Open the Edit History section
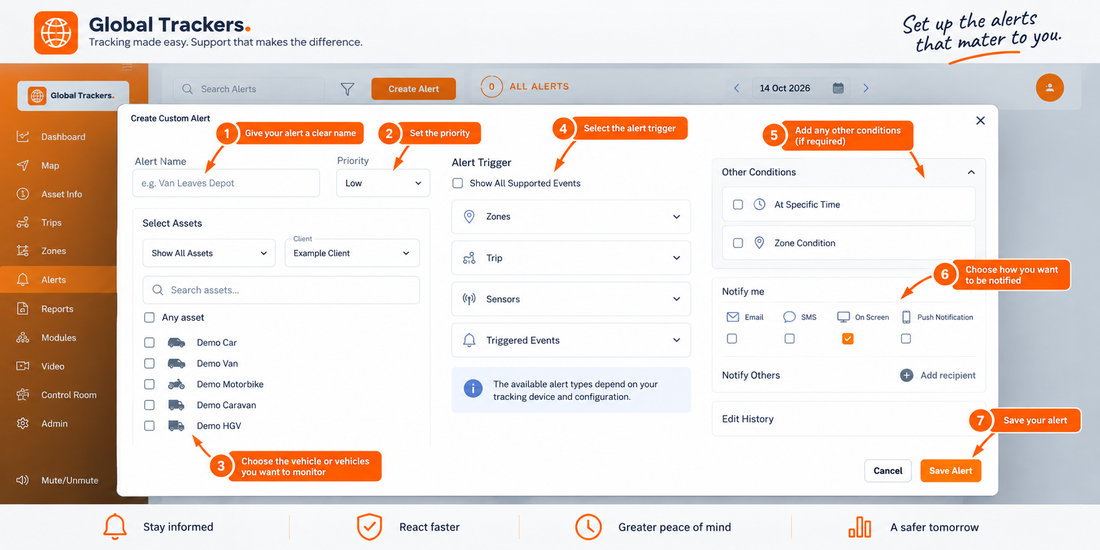This screenshot has height=550, width=1100. point(848,419)
